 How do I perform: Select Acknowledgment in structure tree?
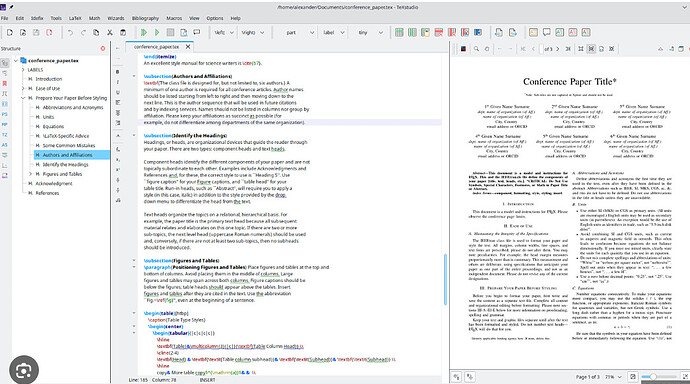(54, 183)
